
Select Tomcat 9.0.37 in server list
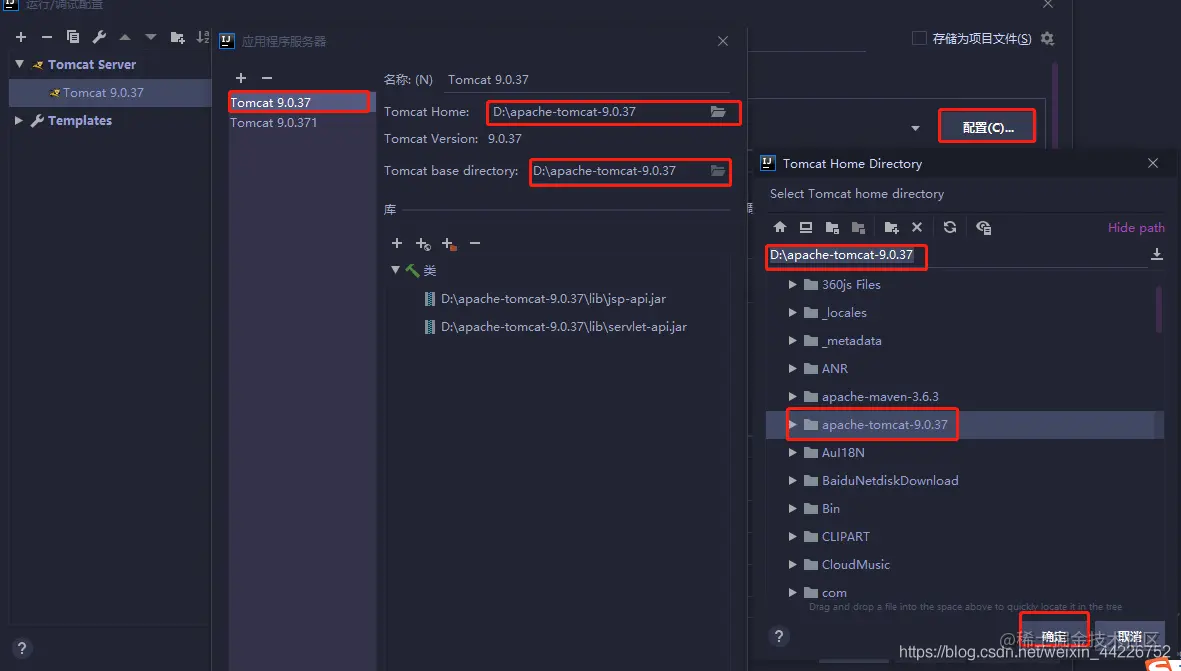coord(299,102)
